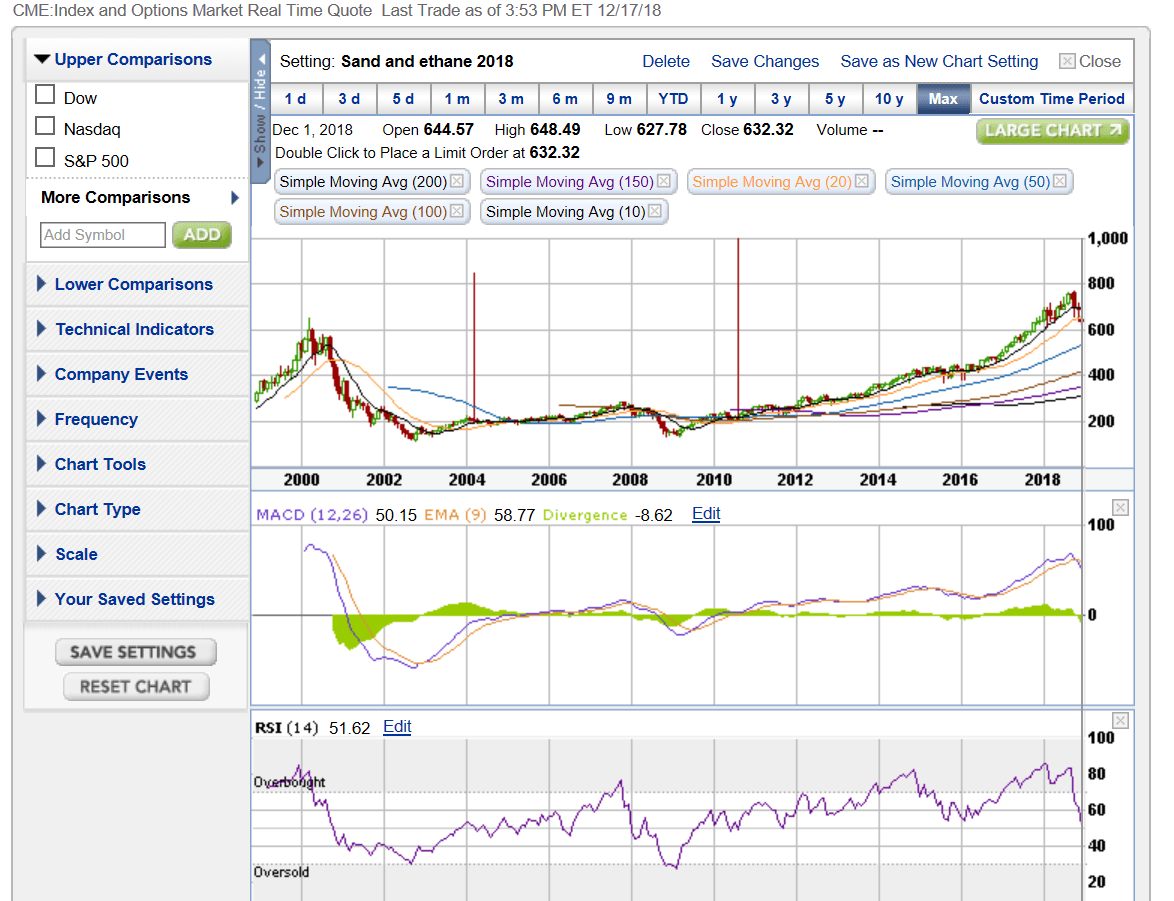Toggle the Show / Hide sidebar handle
The height and width of the screenshot is (901, 1174).
(x=260, y=111)
